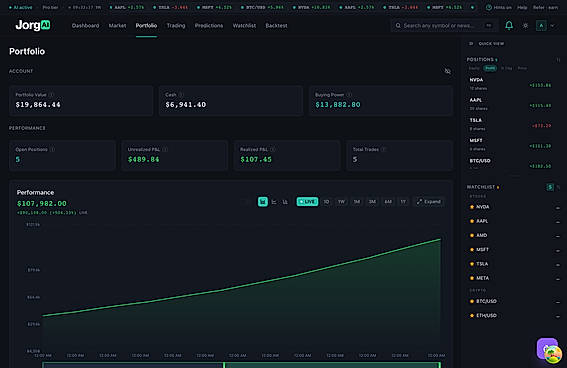This screenshot has height=368, width=567.
Task: Click the JorgAI logo
Action: (33, 25)
